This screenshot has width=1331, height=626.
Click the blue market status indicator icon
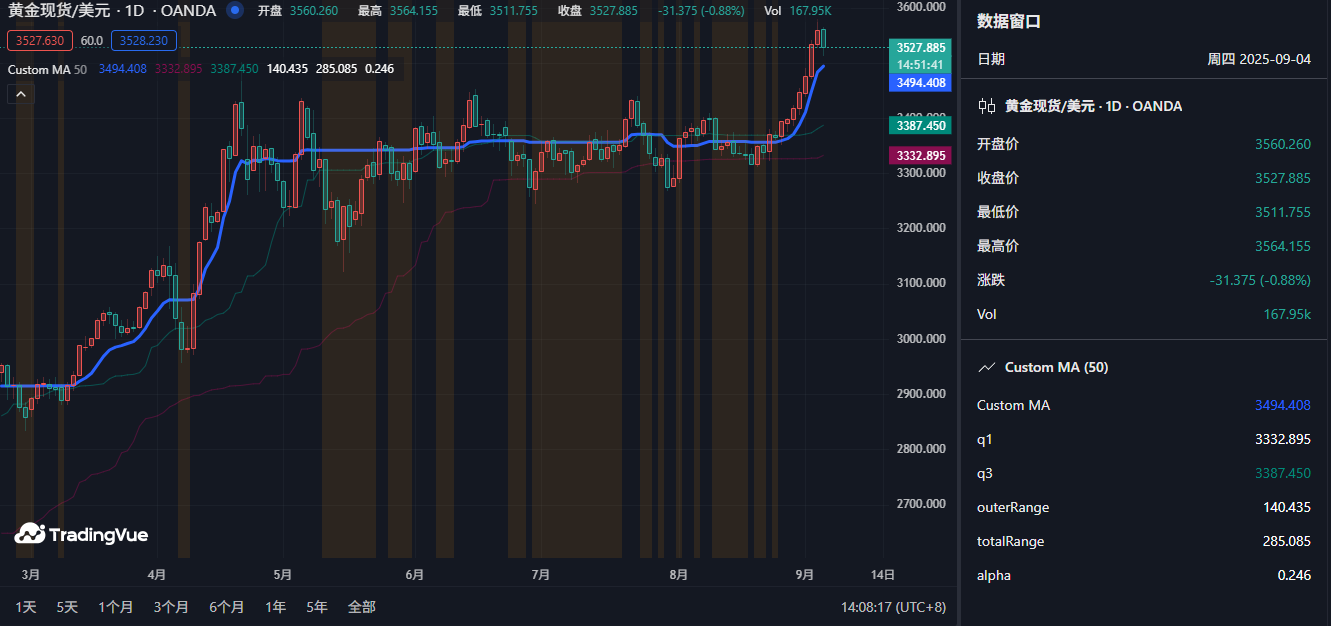click(235, 10)
